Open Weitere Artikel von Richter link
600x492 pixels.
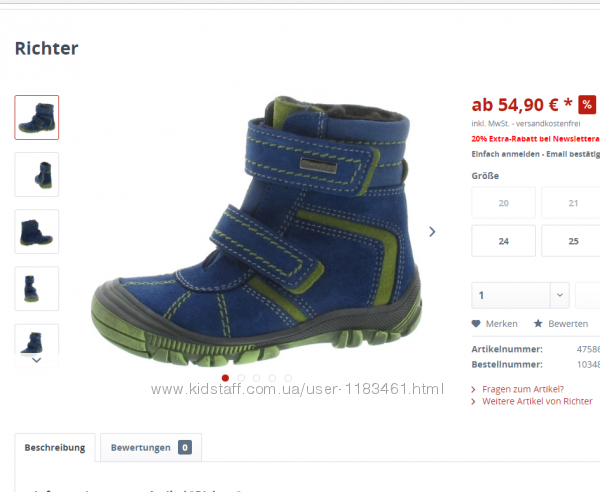537,401
